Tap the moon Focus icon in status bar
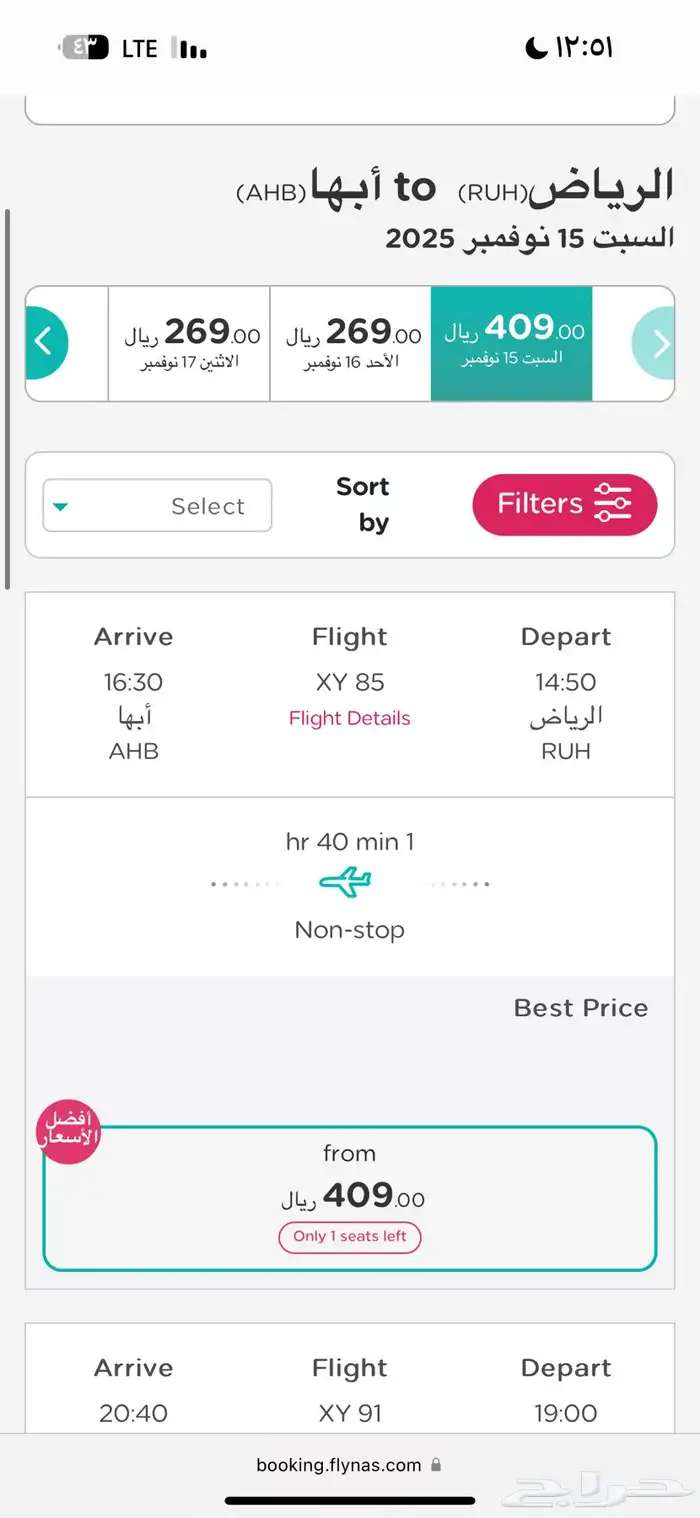This screenshot has height=1518, width=700. pyautogui.click(x=536, y=47)
